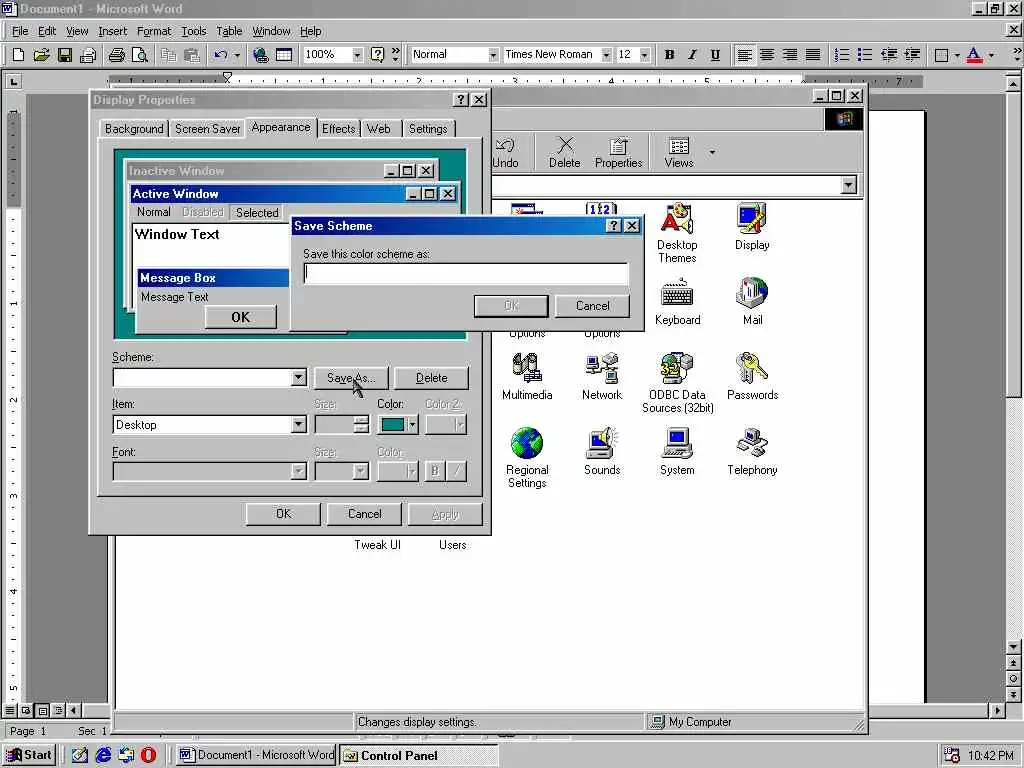Open the Regional Settings icon

pyautogui.click(x=527, y=458)
